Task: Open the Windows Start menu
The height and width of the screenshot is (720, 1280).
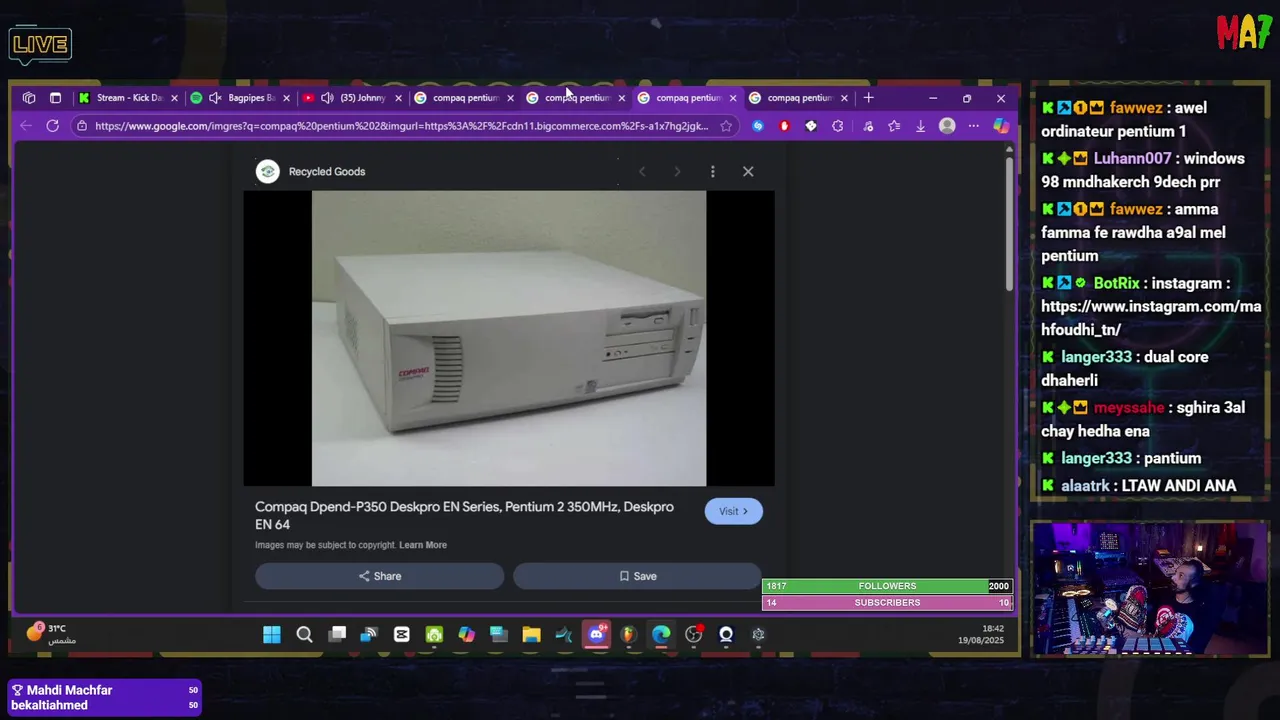Action: tap(271, 634)
